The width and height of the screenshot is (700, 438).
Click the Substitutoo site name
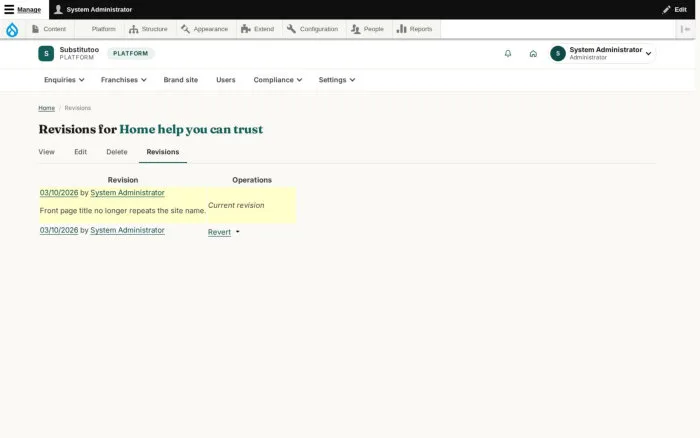(x=79, y=50)
